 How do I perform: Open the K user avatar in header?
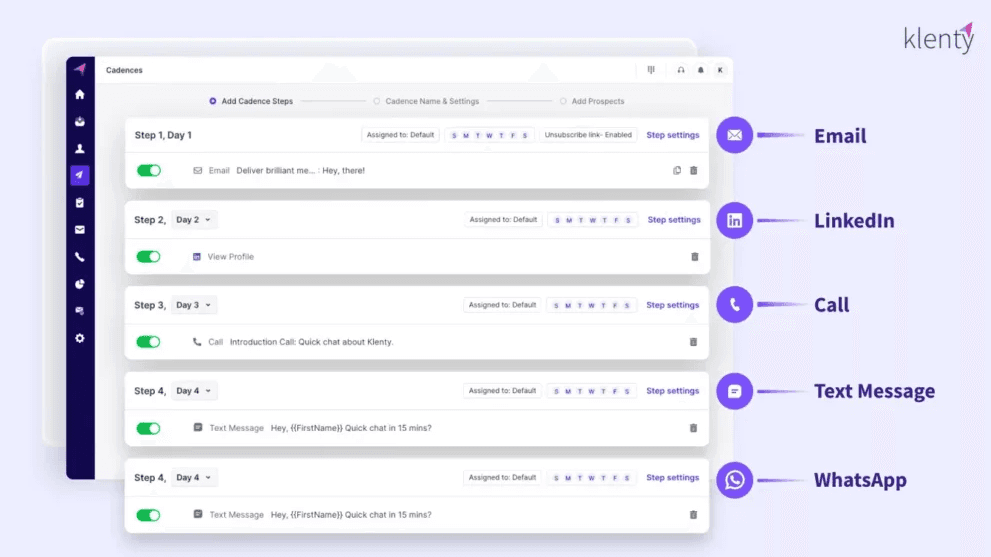(720, 70)
